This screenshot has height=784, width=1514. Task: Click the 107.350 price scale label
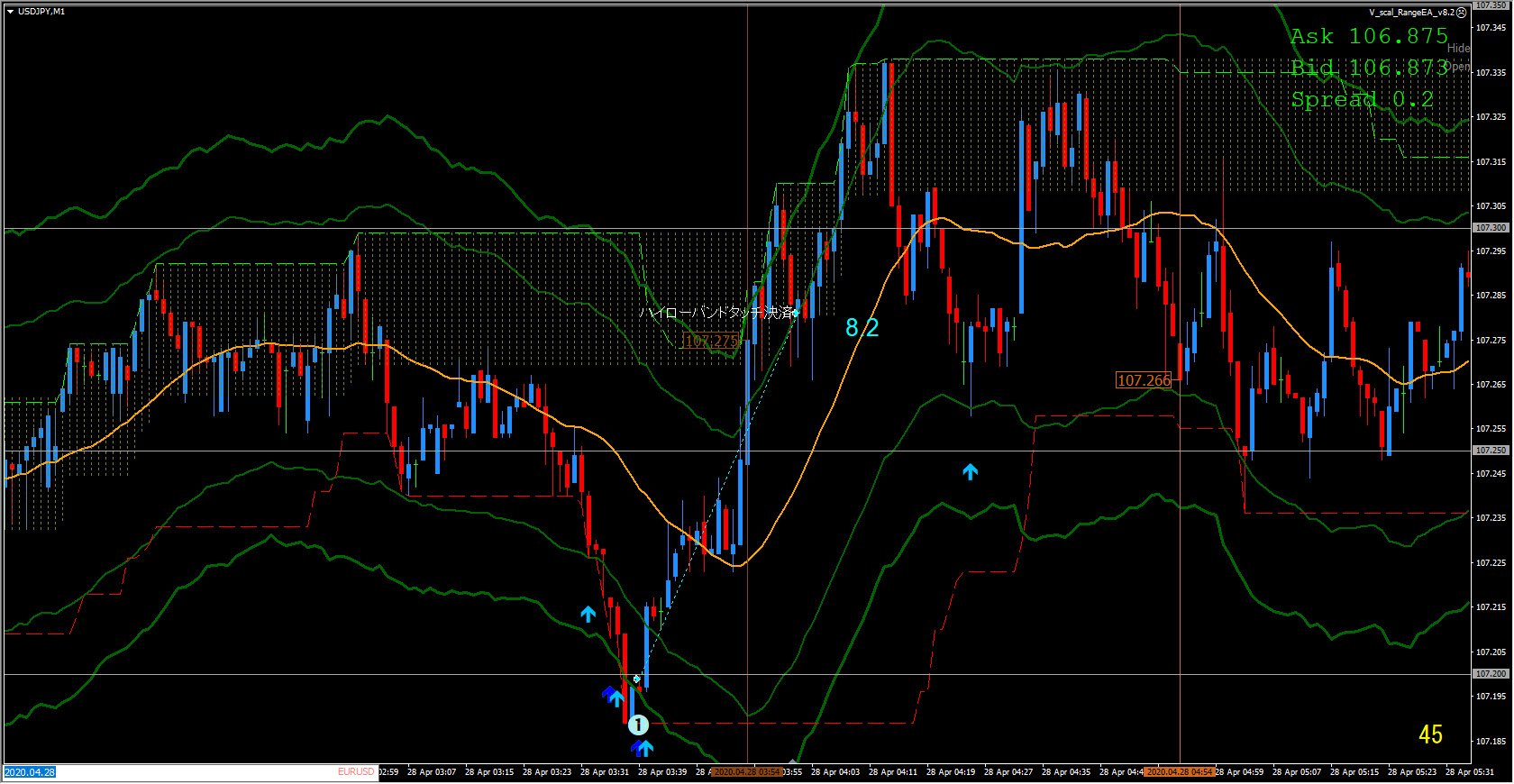coord(1491,5)
